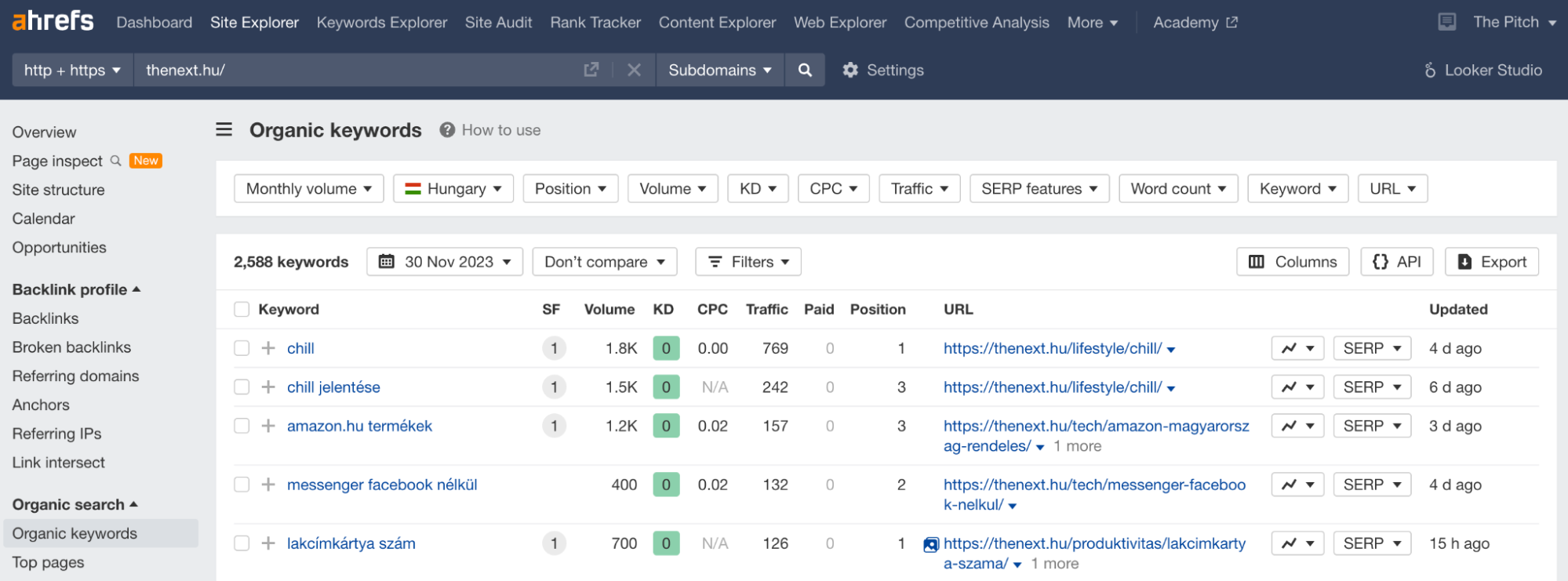Click the thenext.hu URL input field

[353, 70]
